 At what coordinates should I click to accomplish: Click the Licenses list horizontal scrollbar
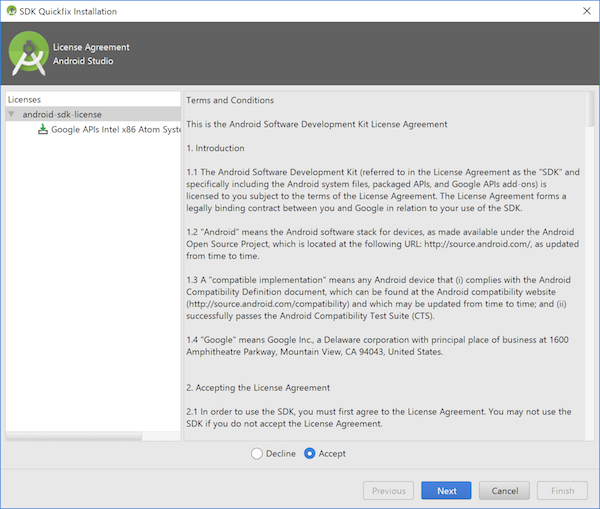(74, 436)
